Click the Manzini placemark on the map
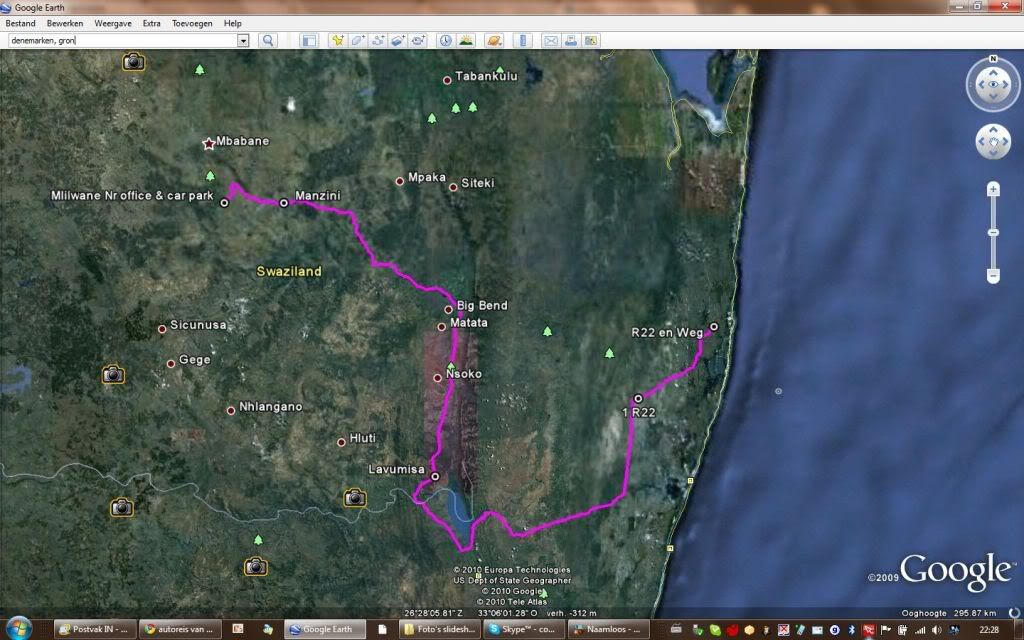 tap(283, 203)
